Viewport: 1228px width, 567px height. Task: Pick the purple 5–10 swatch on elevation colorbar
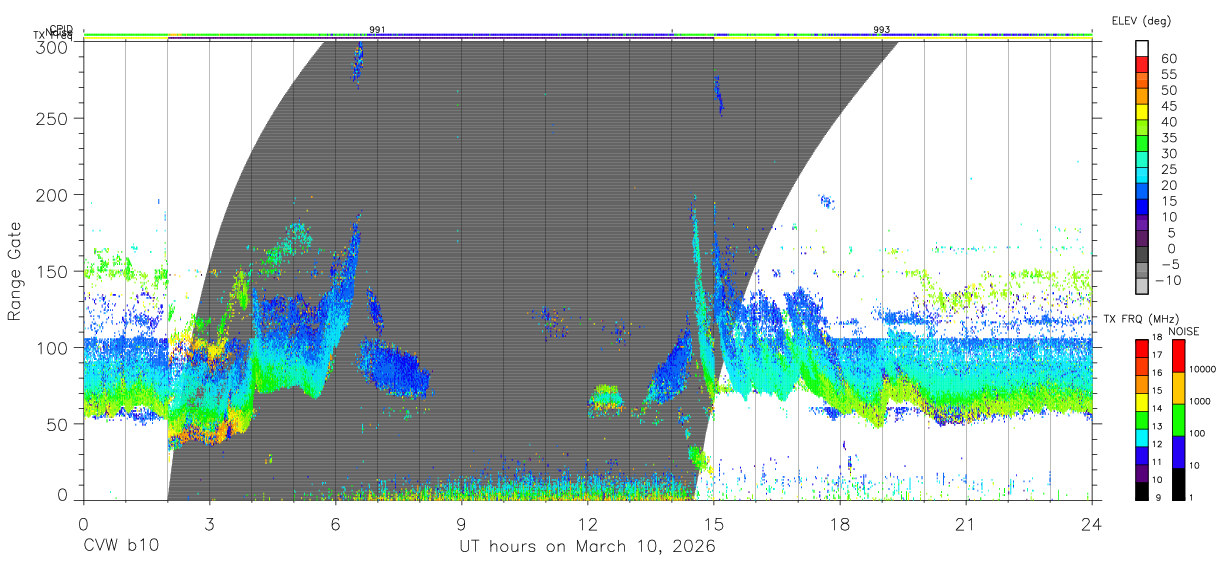tap(1142, 225)
